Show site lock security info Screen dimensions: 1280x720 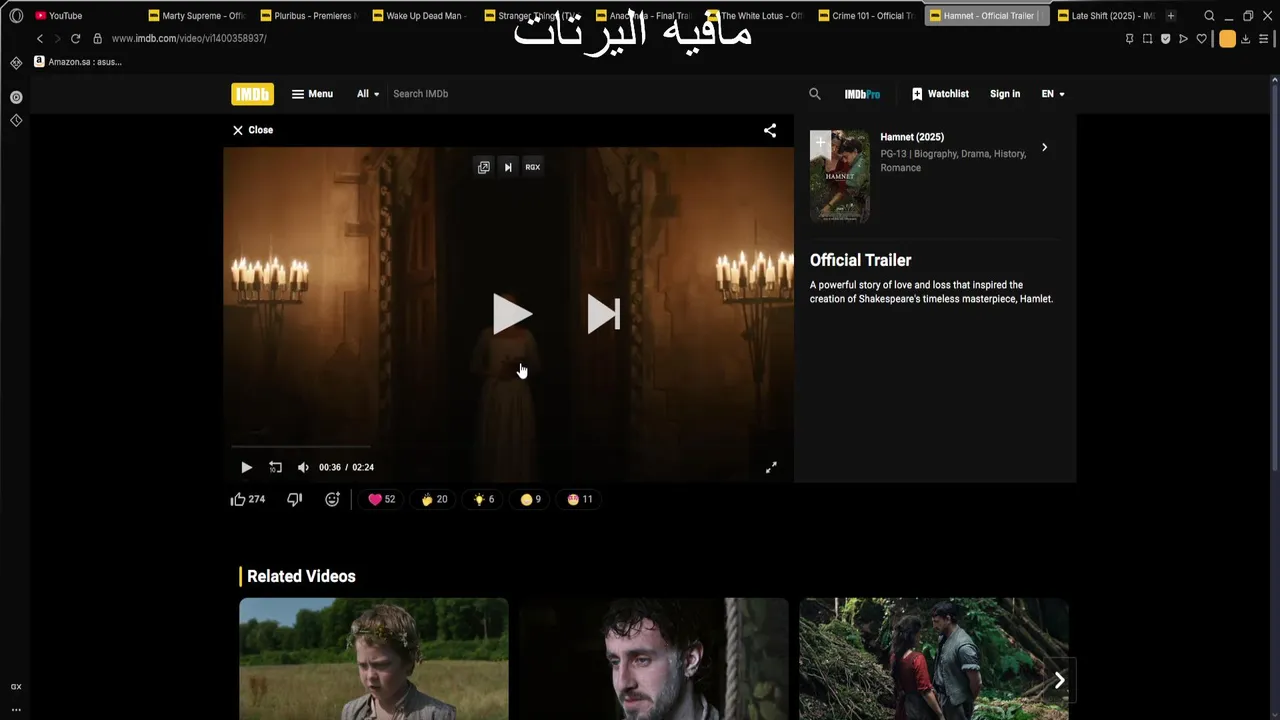(97, 39)
